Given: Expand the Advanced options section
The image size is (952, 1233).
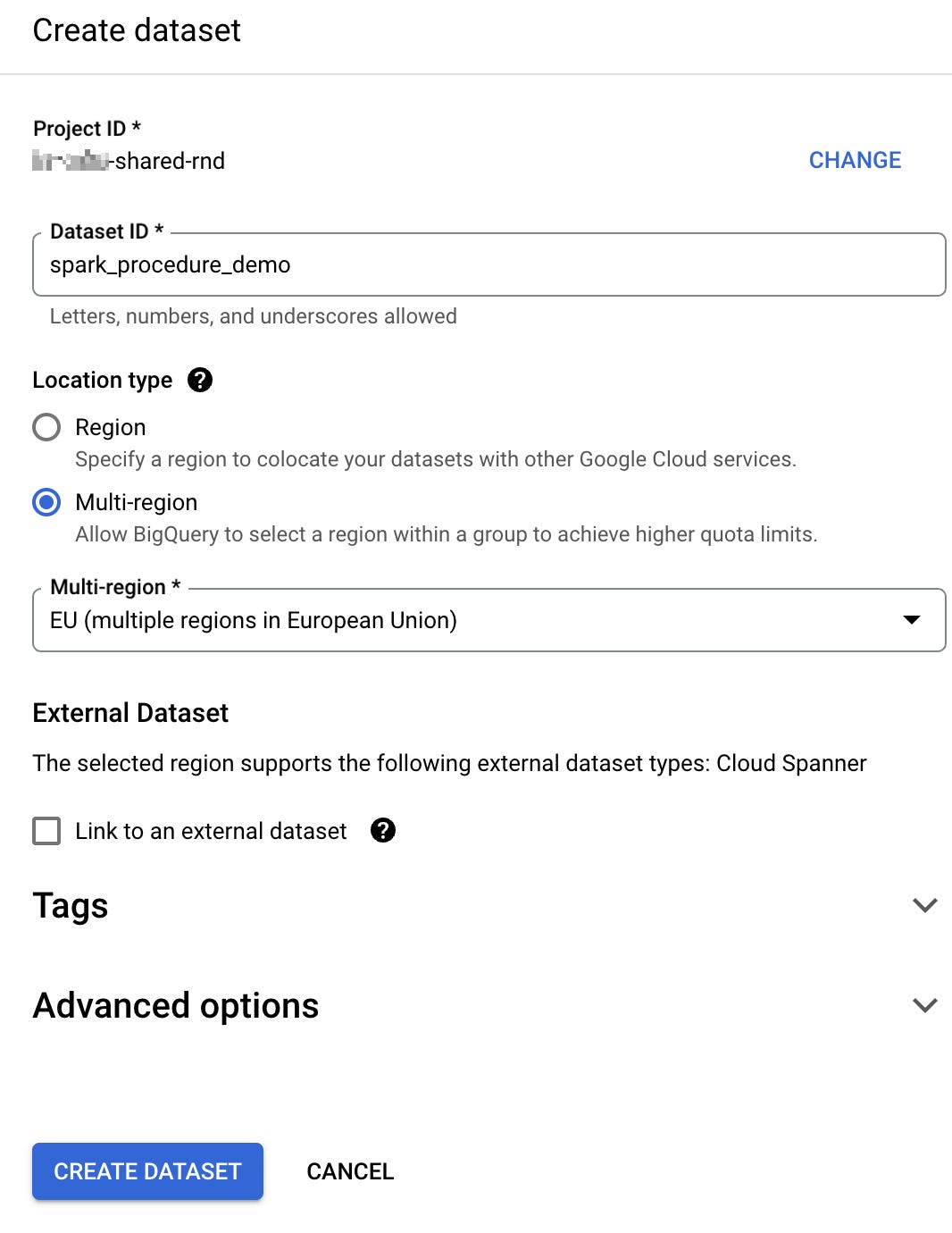Looking at the screenshot, I should tap(174, 1005).
